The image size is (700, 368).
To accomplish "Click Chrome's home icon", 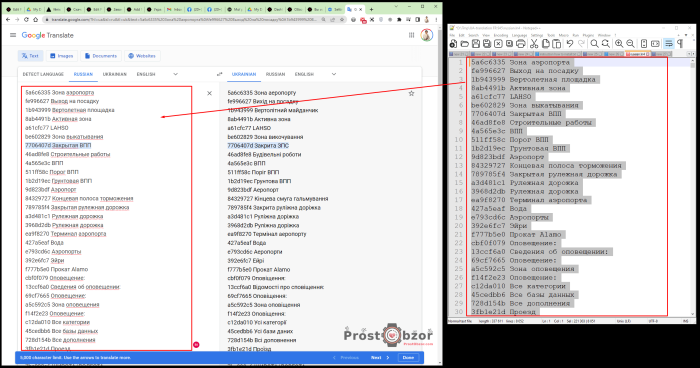I will [x=35, y=20].
